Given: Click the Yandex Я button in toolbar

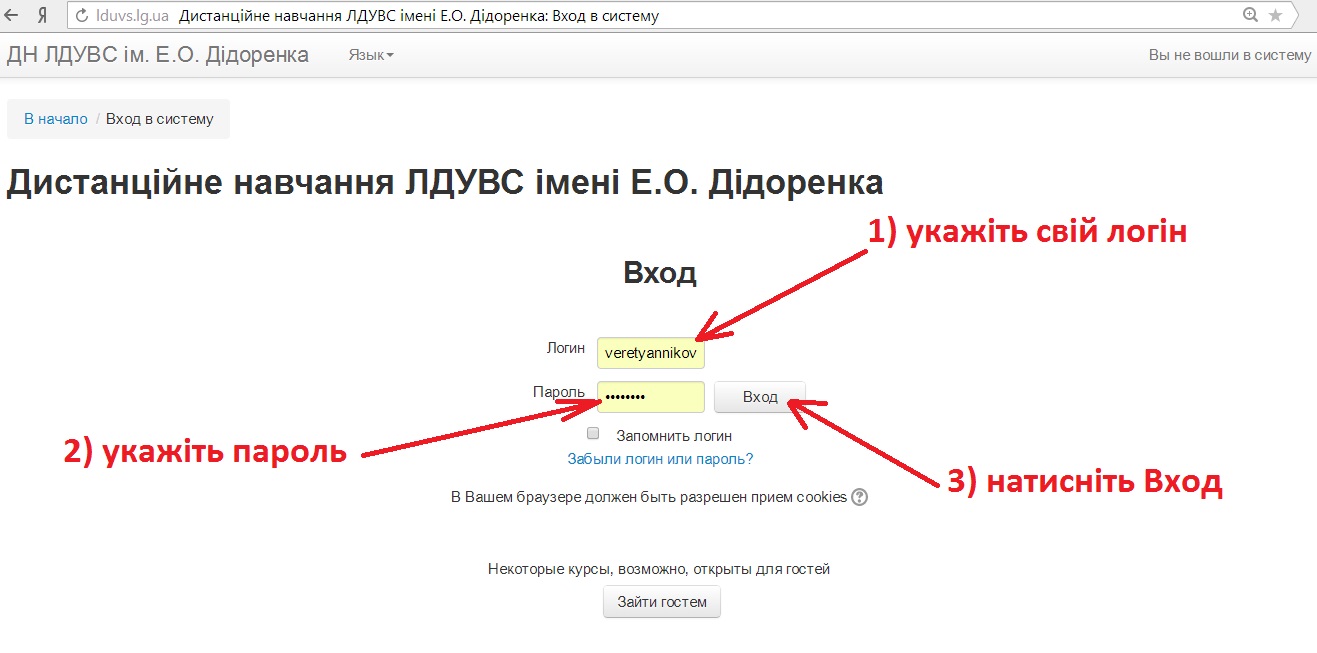Looking at the screenshot, I should (x=42, y=15).
